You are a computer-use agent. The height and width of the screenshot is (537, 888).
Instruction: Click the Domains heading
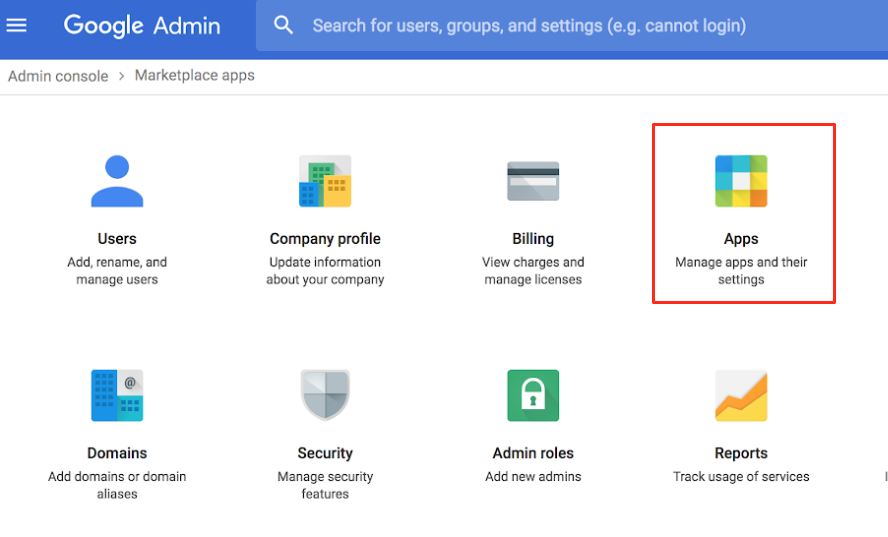117,453
